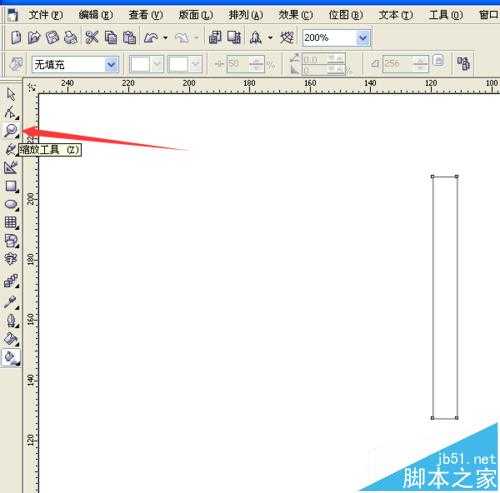Select the Ellipse tool

(11, 205)
